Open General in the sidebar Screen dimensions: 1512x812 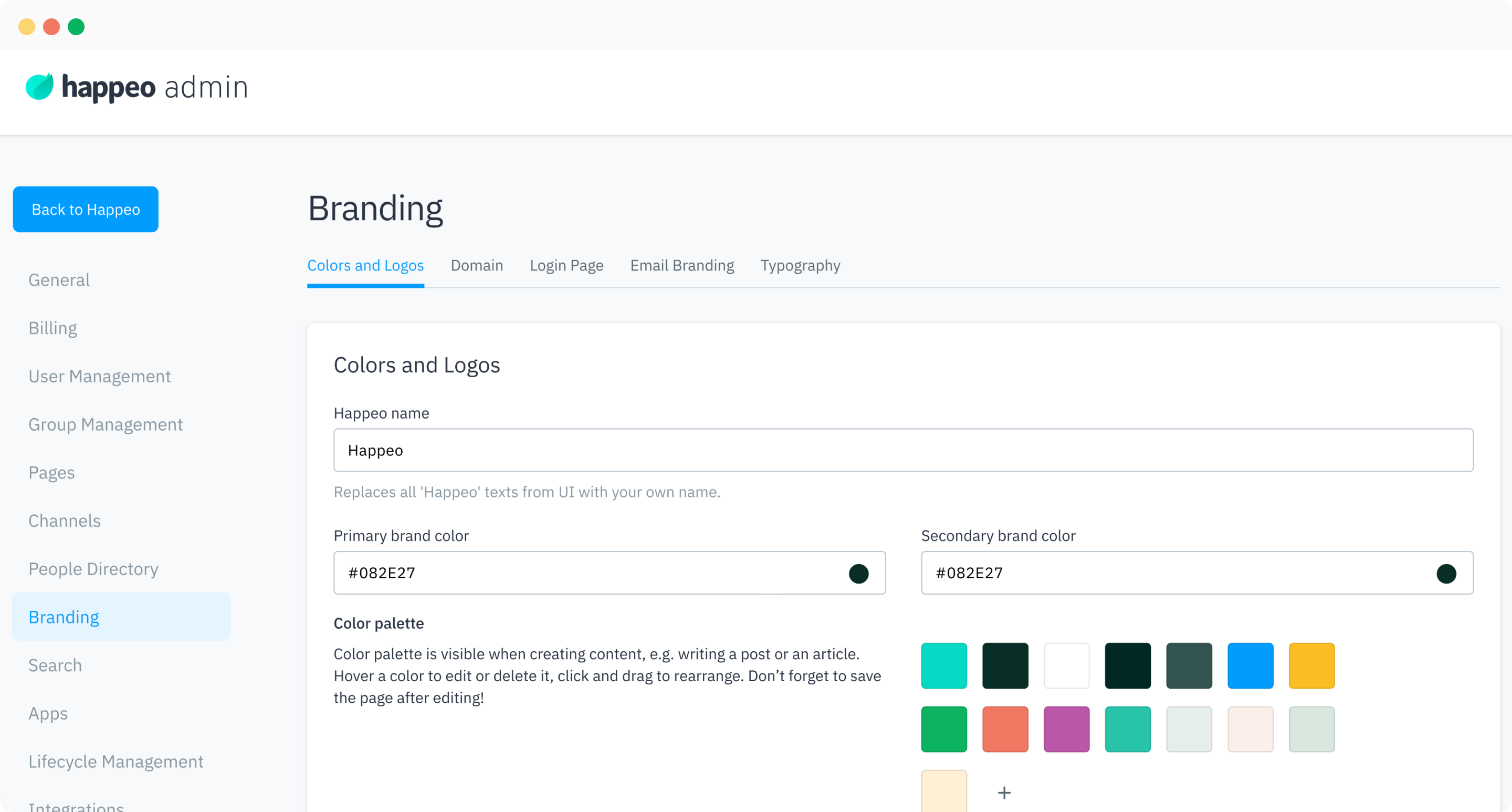tap(59, 280)
